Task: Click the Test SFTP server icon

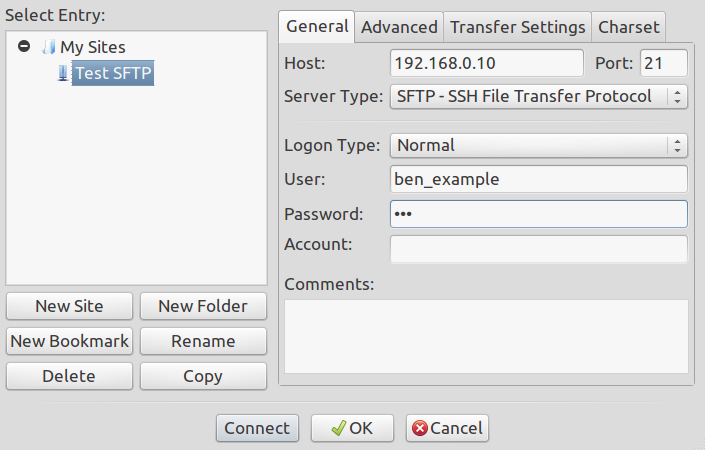Action: [x=63, y=72]
